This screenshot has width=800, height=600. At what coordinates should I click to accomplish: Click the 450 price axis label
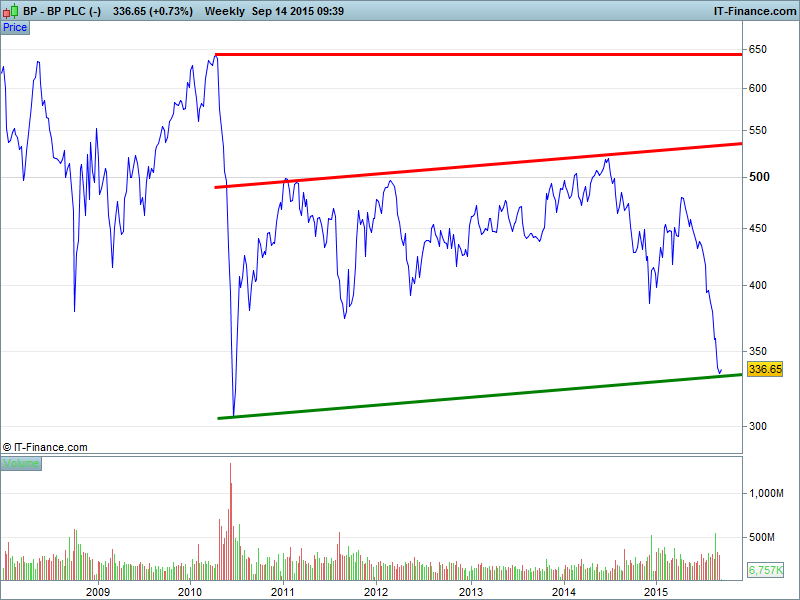pyautogui.click(x=757, y=229)
